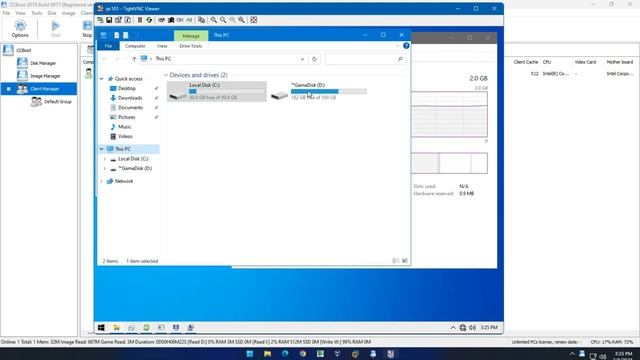Open the Computer ribbon tab
The width and height of the screenshot is (640, 360).
pyautogui.click(x=136, y=46)
